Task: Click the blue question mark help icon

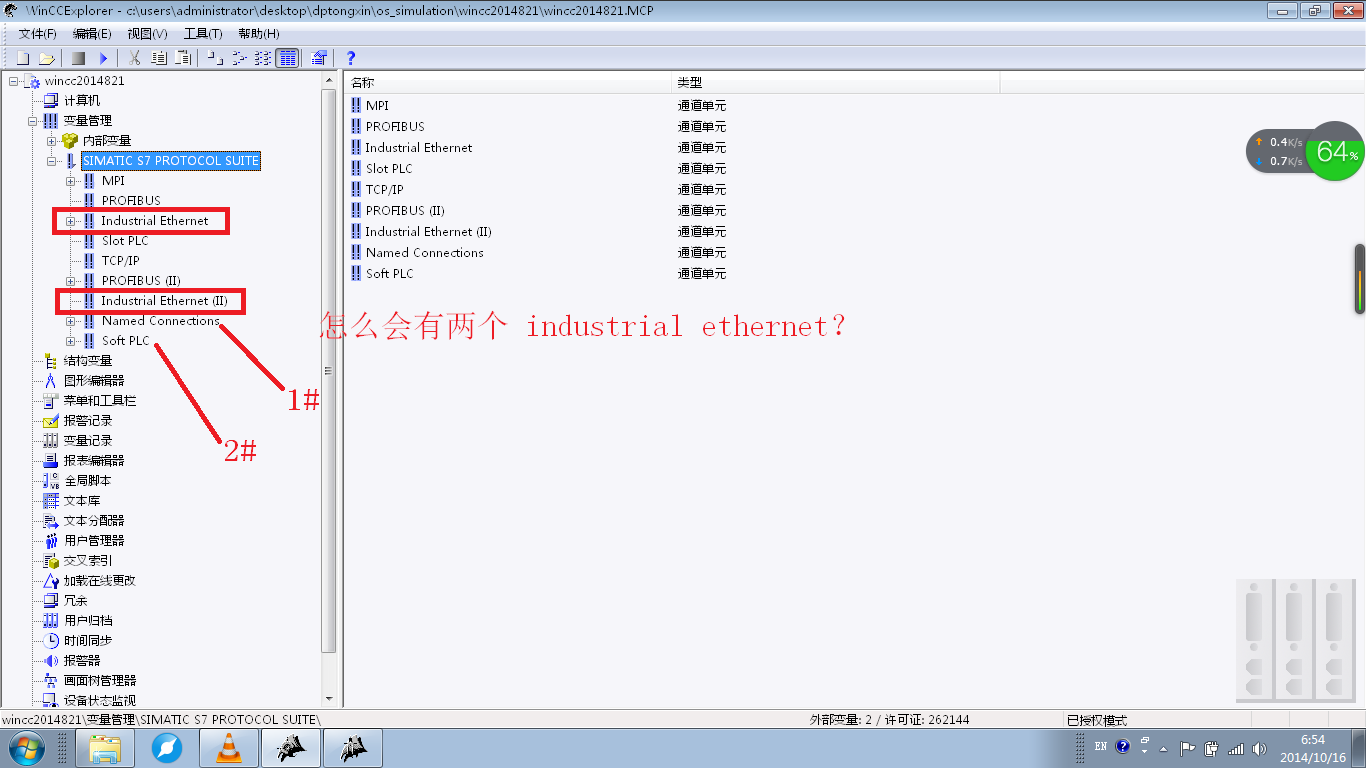Action: (x=351, y=58)
